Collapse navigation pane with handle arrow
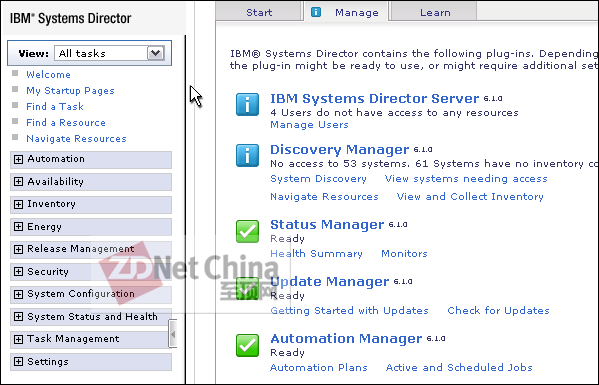Viewport: 599px width, 385px height. point(173,334)
